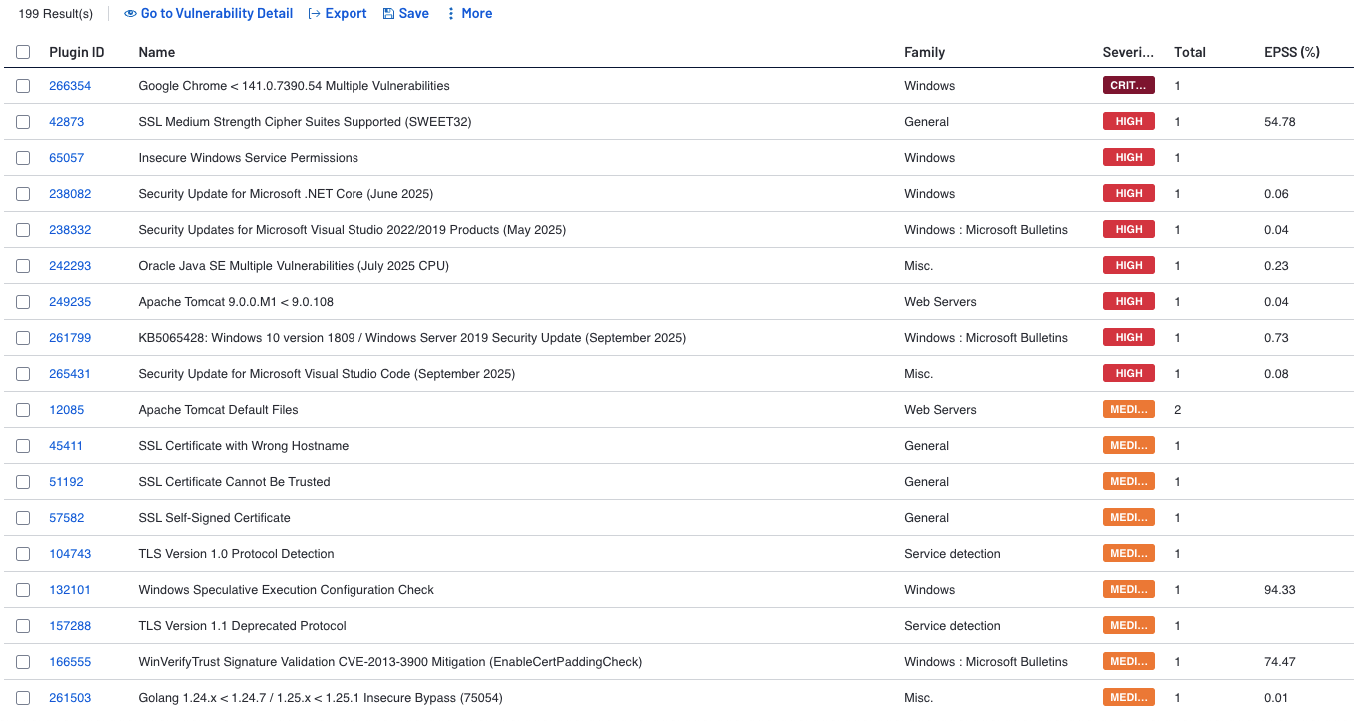This screenshot has height=721, width=1354.
Task: Select checkbox for Apache Tomcat Default Files
Action: click(x=23, y=410)
